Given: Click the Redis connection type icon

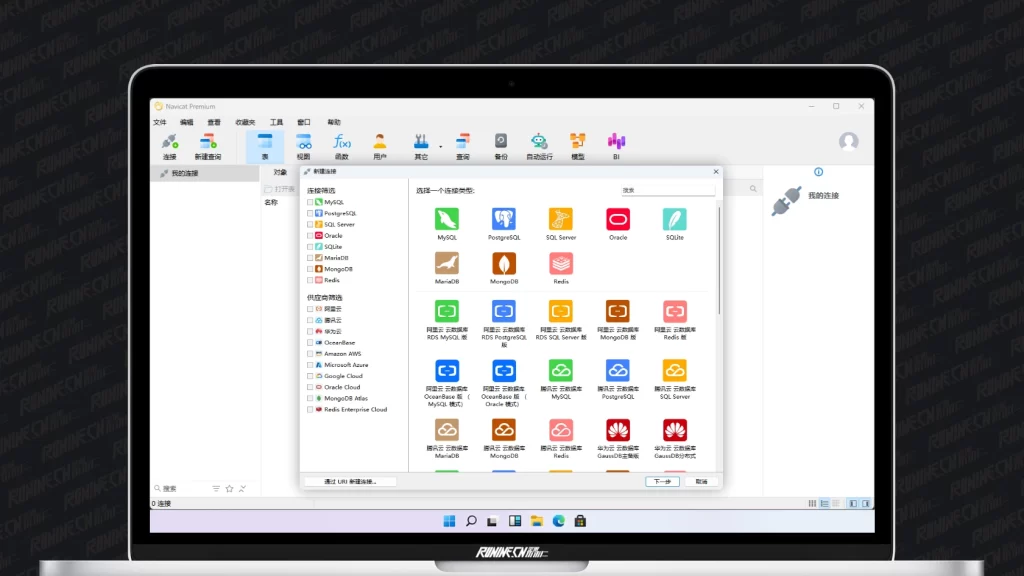Looking at the screenshot, I should [561, 263].
